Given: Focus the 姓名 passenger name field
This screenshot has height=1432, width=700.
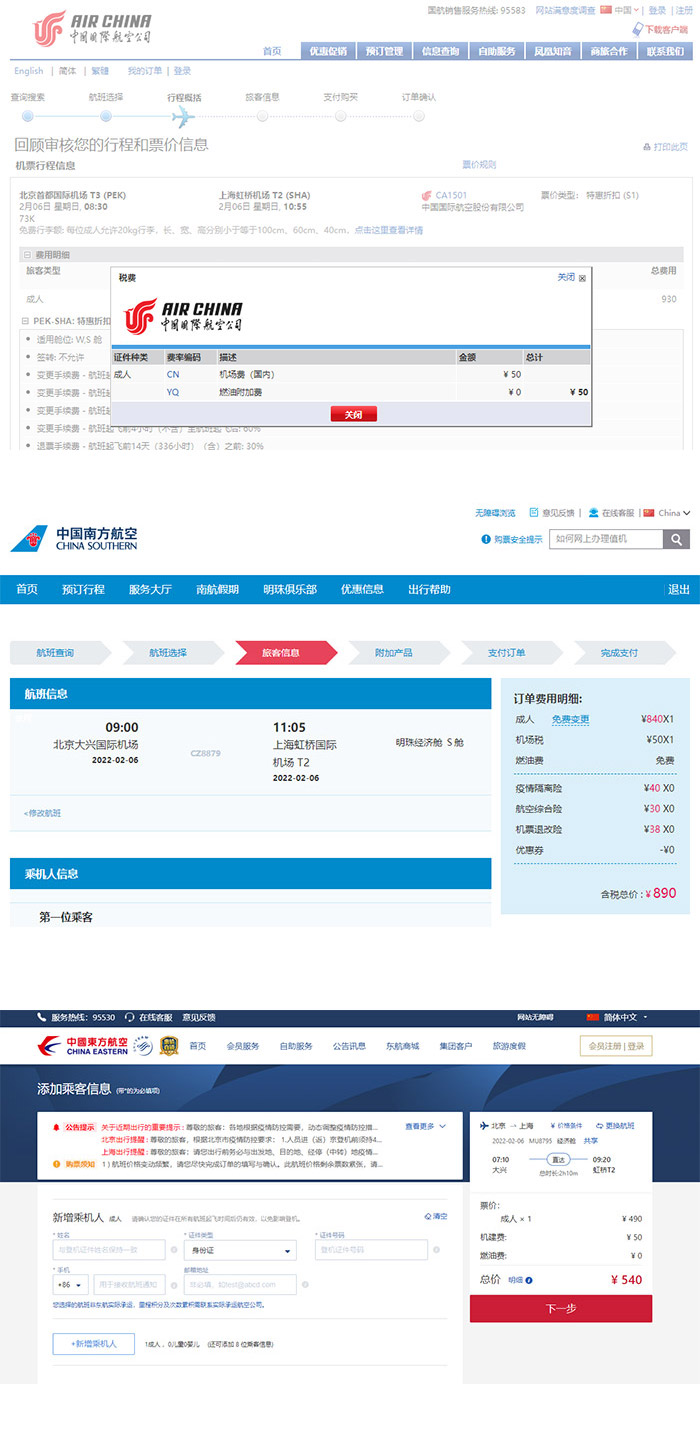Looking at the screenshot, I should click(x=109, y=1250).
